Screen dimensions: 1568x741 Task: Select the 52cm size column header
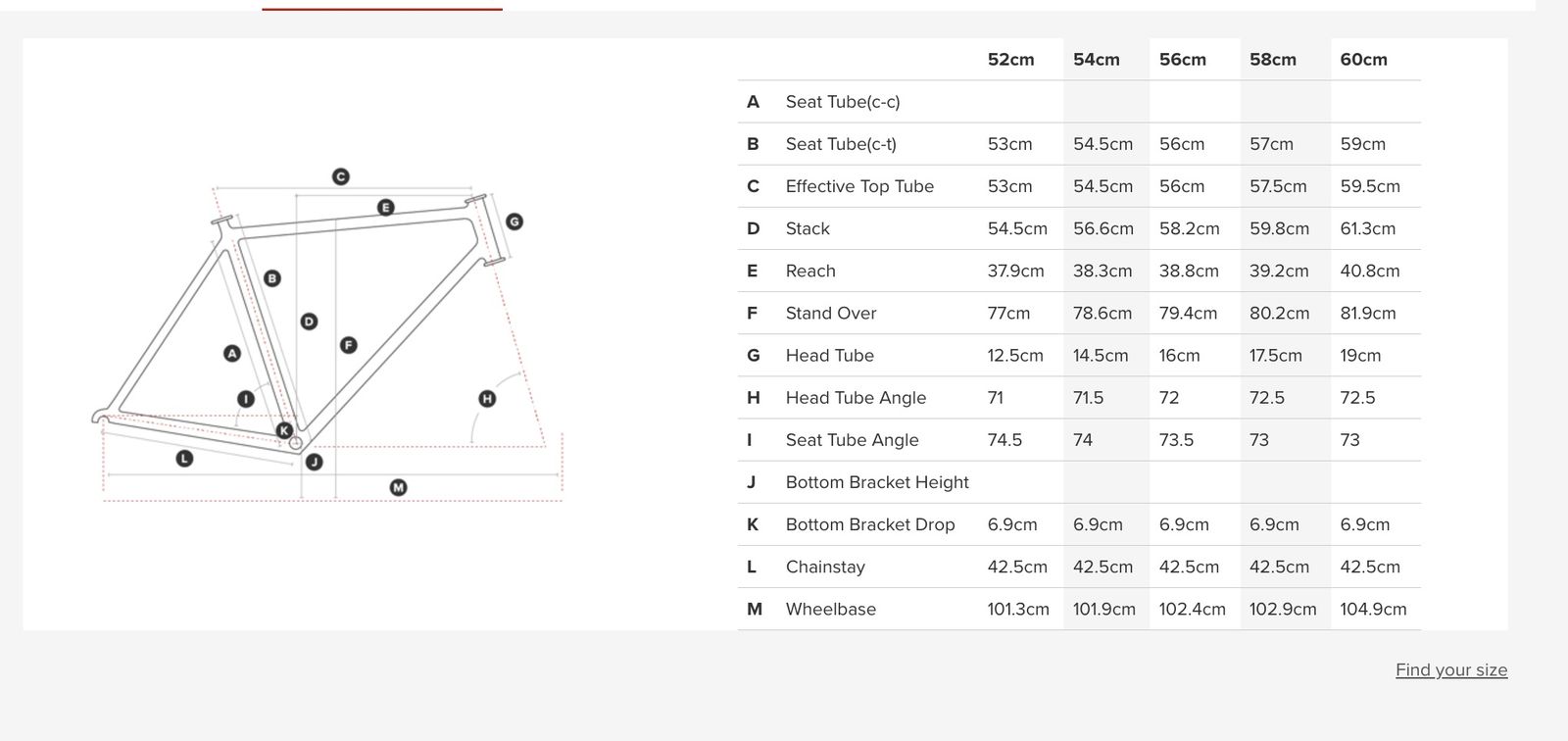(x=1010, y=60)
